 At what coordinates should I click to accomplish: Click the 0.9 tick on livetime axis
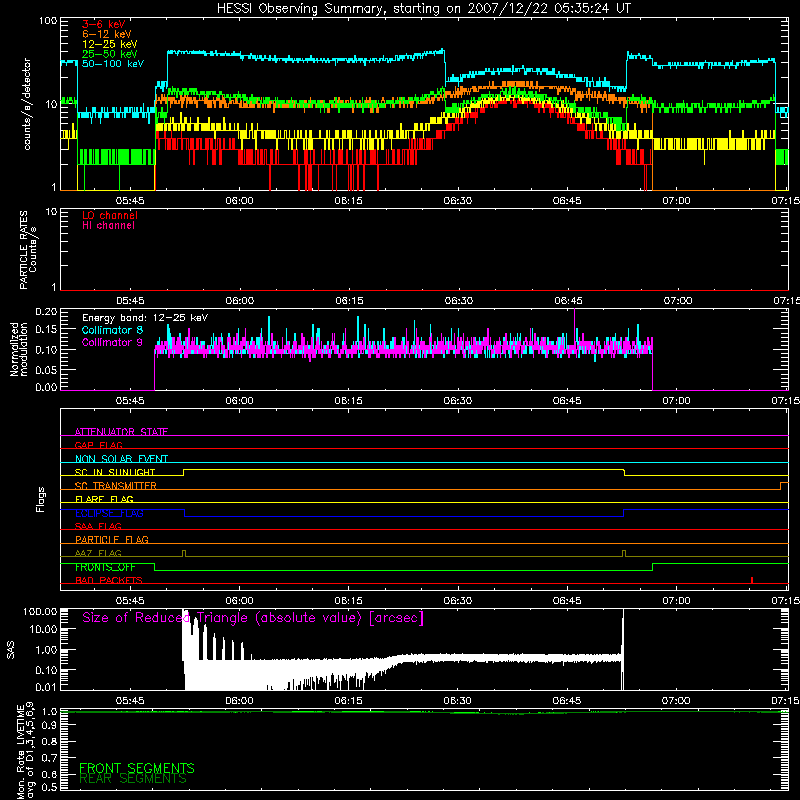coord(49,726)
